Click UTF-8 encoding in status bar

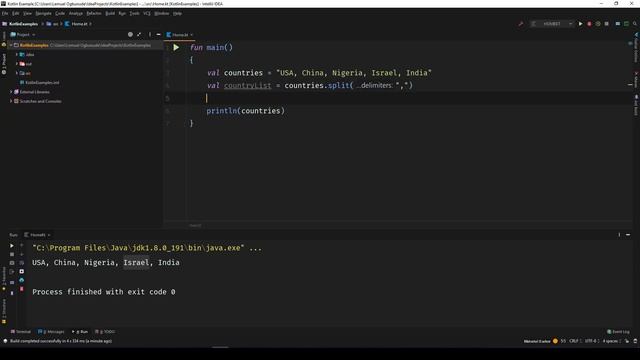click(590, 341)
